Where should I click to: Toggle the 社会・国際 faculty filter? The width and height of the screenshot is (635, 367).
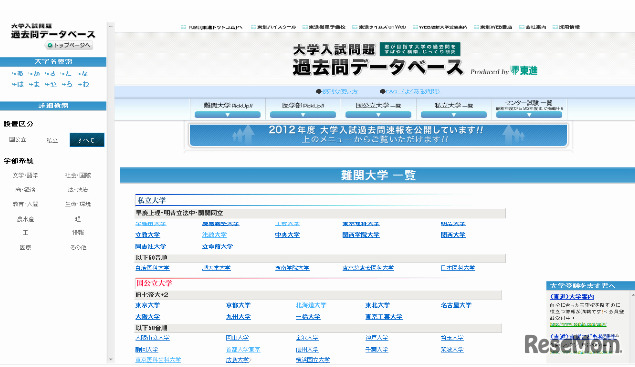click(78, 175)
